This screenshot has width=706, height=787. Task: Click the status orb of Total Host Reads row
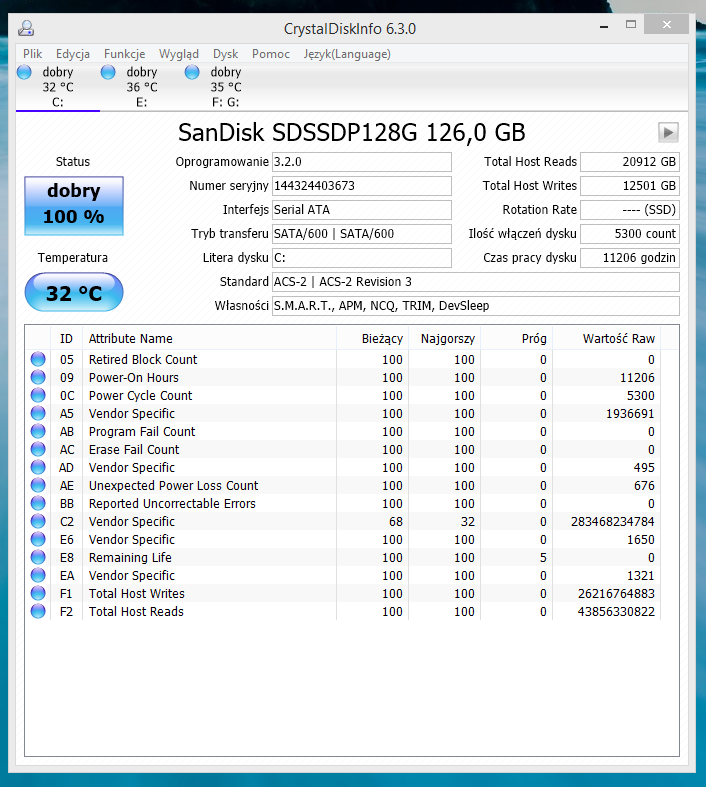pos(38,612)
